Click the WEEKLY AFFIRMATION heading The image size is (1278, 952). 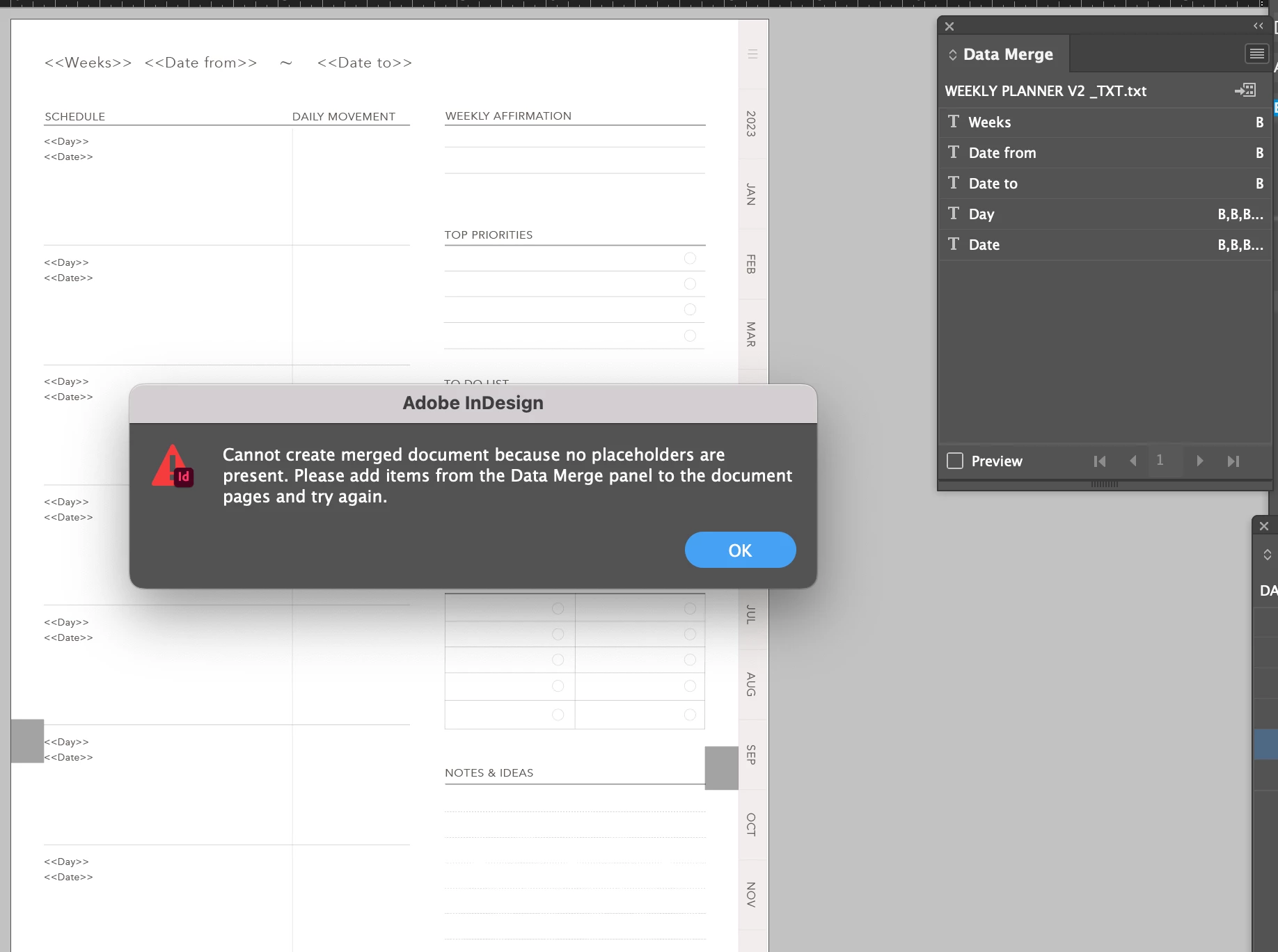coord(508,116)
